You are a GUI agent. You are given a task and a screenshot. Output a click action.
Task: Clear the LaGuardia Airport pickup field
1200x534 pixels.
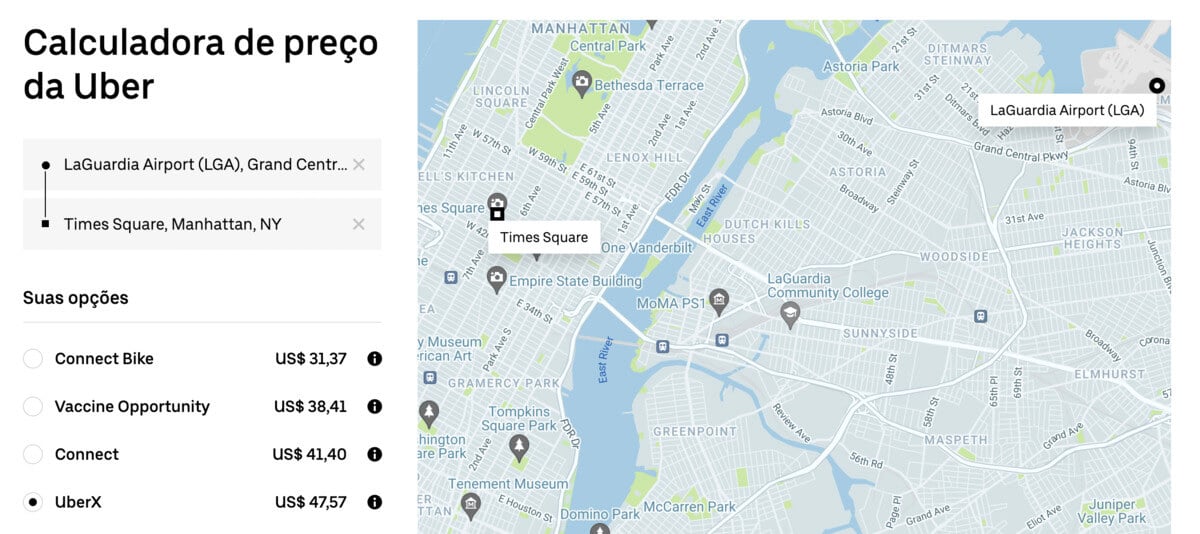[358, 165]
